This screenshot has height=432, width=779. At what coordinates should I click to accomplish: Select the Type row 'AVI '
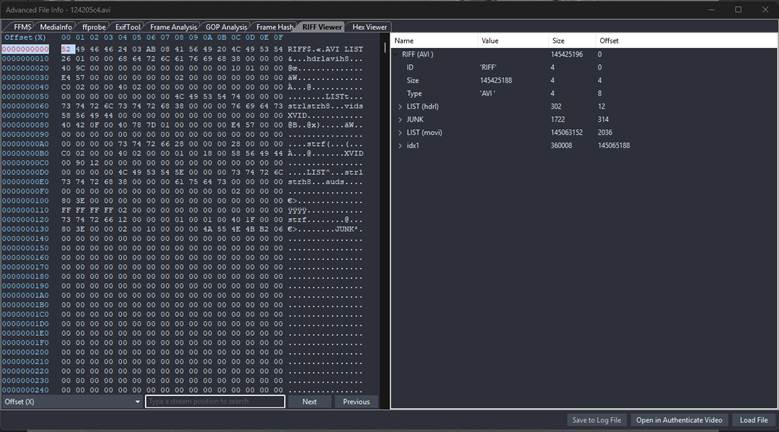(x=584, y=93)
